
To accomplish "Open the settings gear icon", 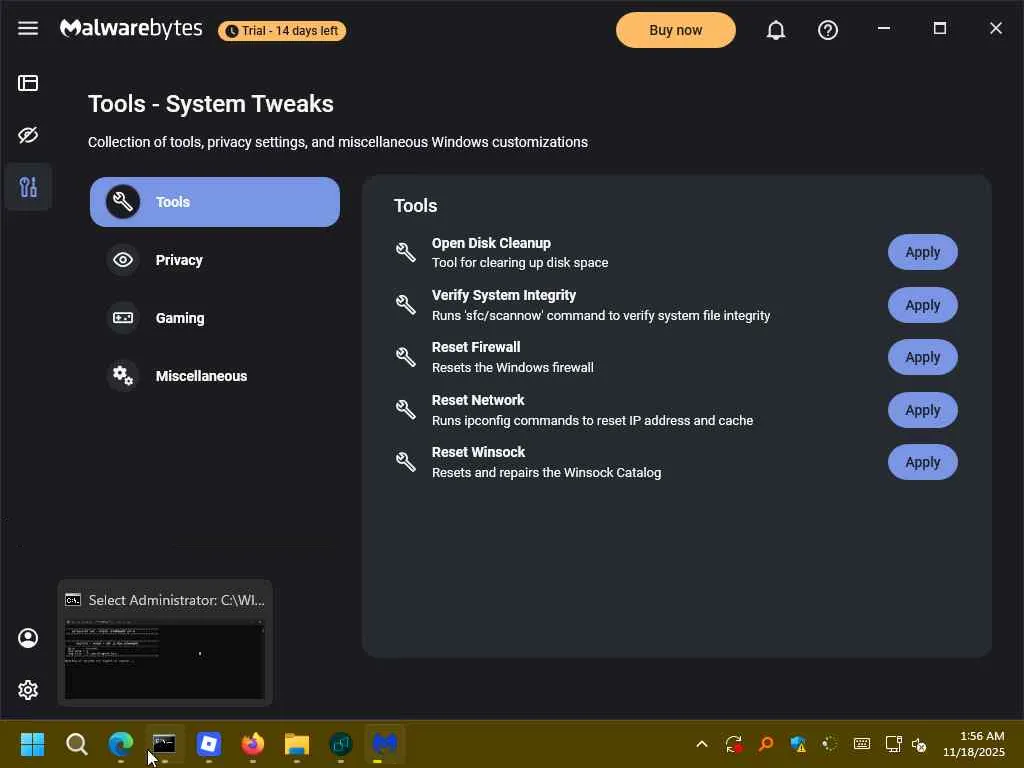I will click(x=27, y=690).
